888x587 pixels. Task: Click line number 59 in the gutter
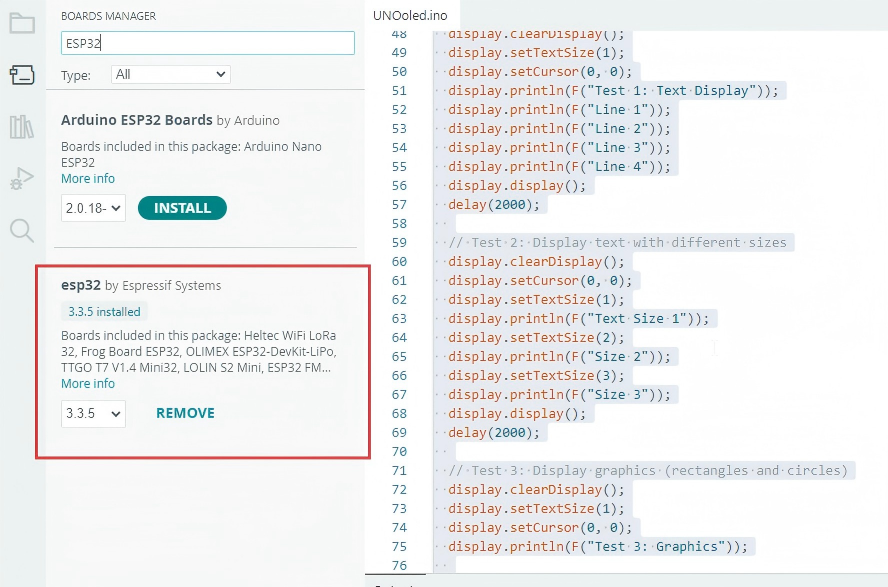pos(398,242)
